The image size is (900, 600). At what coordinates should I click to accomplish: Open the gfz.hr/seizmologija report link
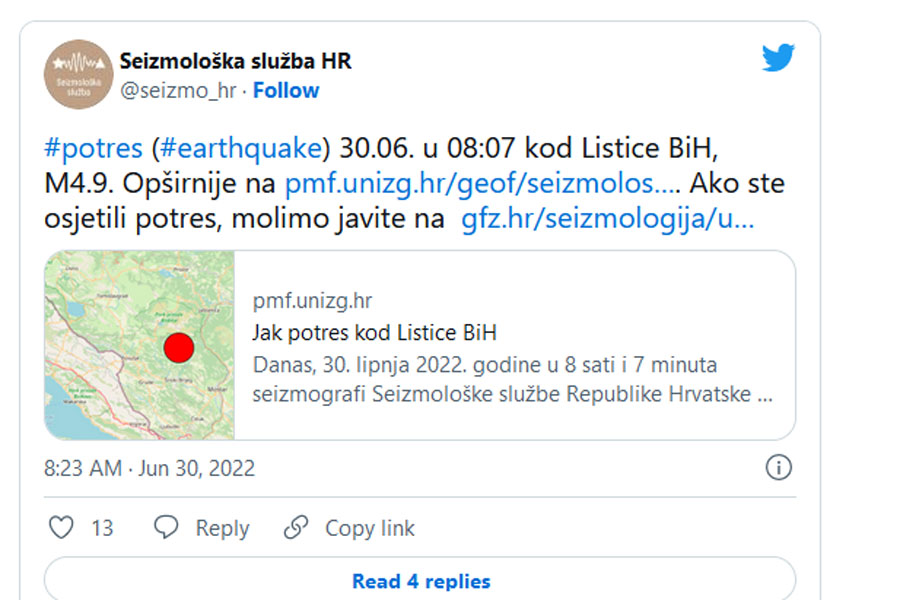tap(608, 219)
